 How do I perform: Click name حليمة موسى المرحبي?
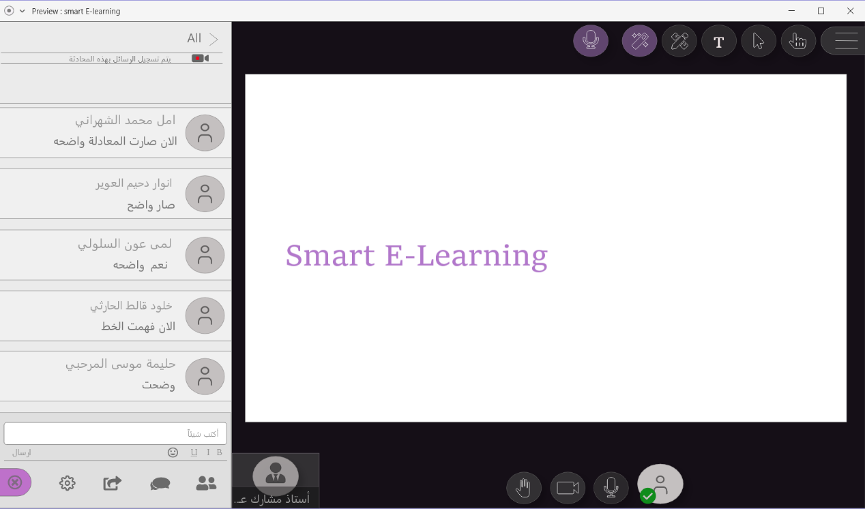[x=120, y=364]
